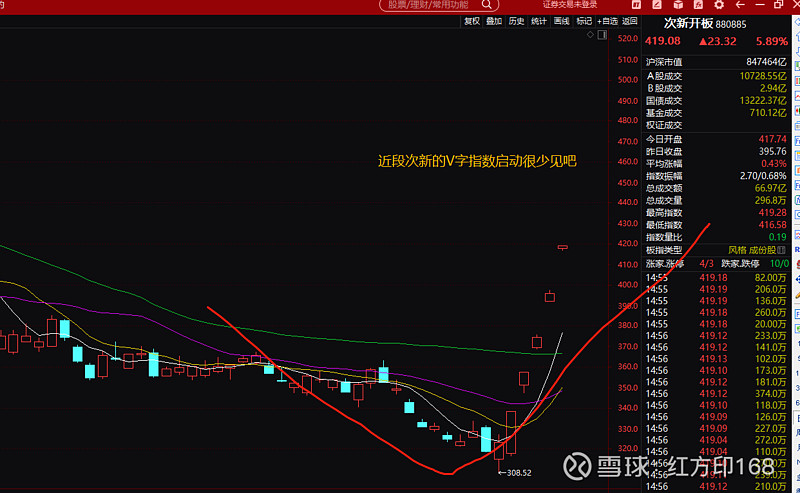The width and height of the screenshot is (800, 493).
Task: Click the small icon right of 成份股
Action: click(782, 250)
